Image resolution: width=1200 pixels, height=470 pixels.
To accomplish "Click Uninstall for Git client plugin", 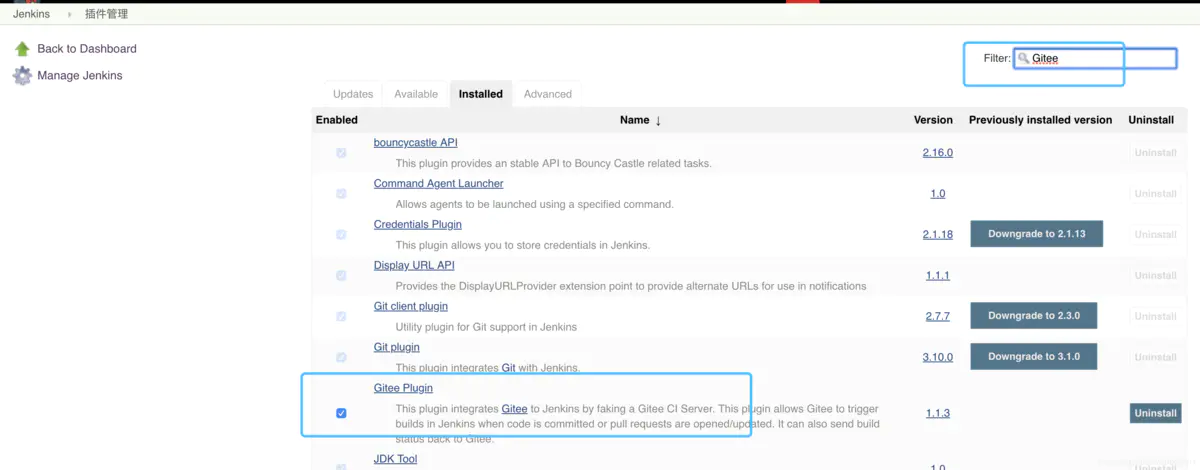I will [x=1155, y=317].
